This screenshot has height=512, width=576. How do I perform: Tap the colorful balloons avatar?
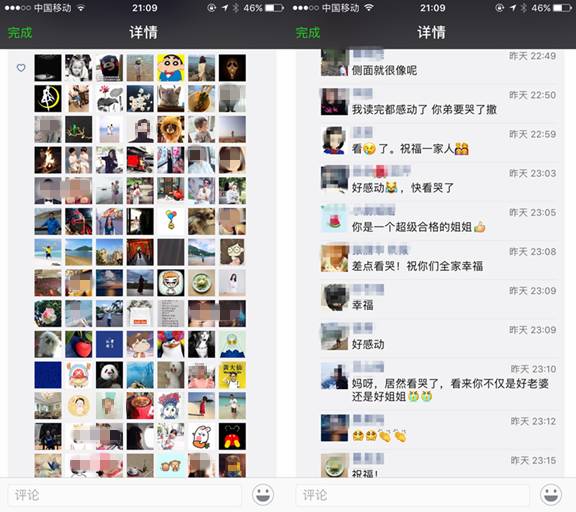point(171,221)
